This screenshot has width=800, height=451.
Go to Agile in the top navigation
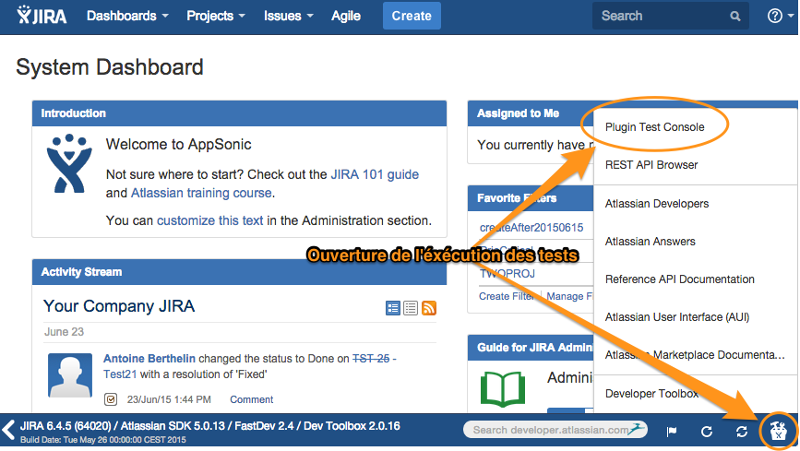point(346,16)
